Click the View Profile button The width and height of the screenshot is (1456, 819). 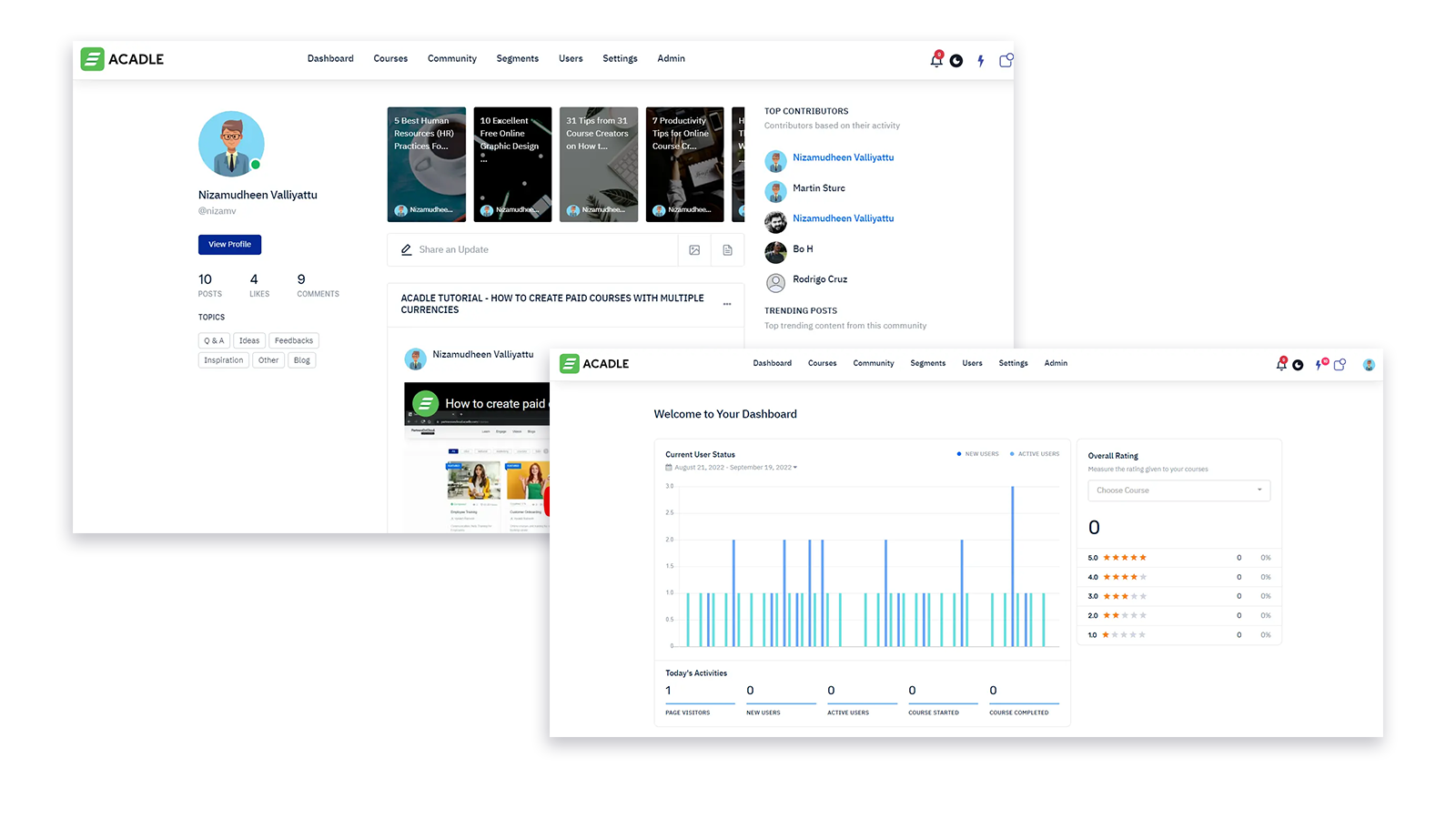pos(229,245)
